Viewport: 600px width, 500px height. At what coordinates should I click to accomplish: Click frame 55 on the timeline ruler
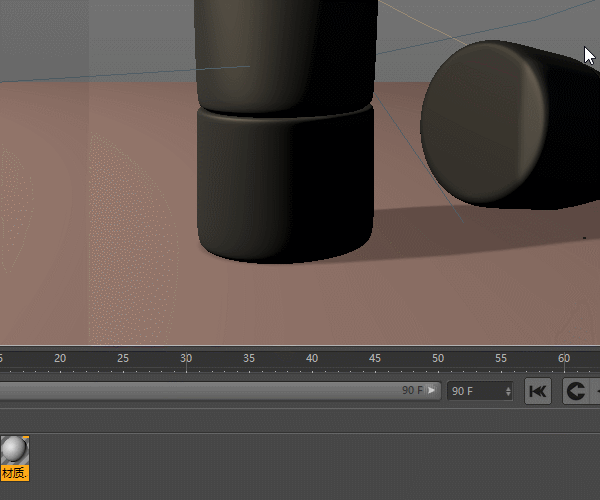pos(501,364)
